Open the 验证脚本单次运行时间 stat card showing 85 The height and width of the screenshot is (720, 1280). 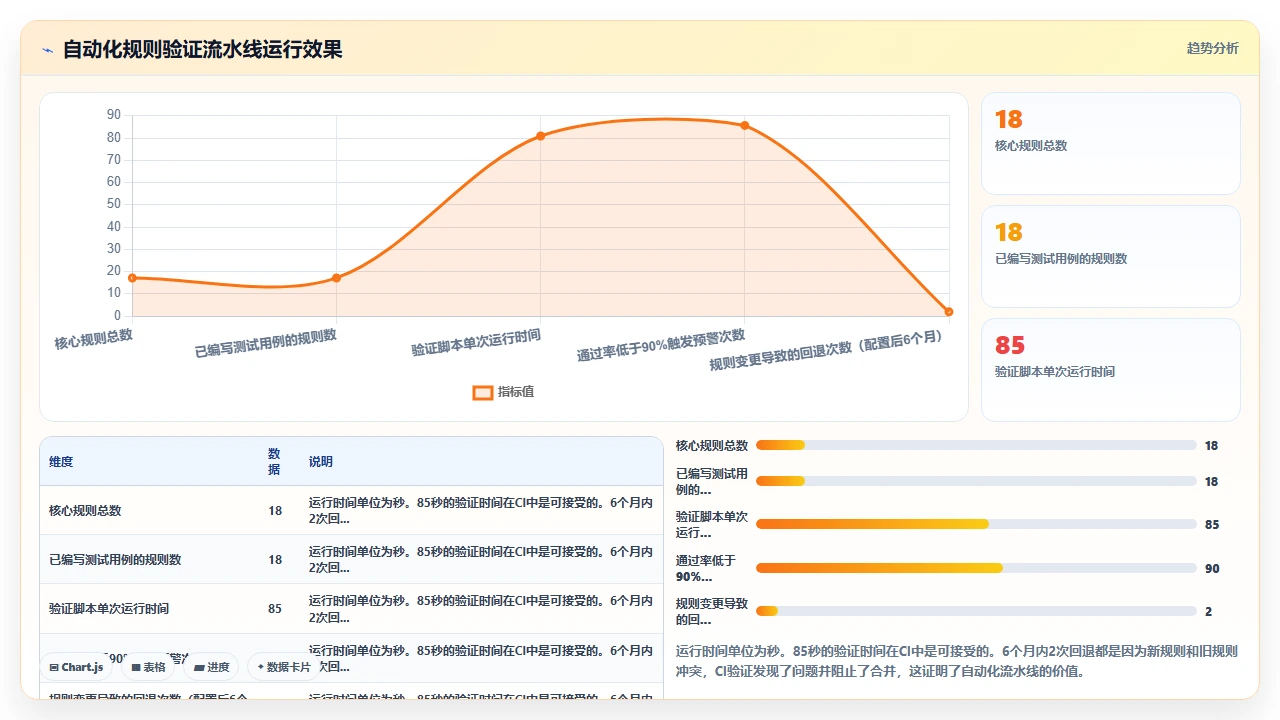pos(1111,370)
